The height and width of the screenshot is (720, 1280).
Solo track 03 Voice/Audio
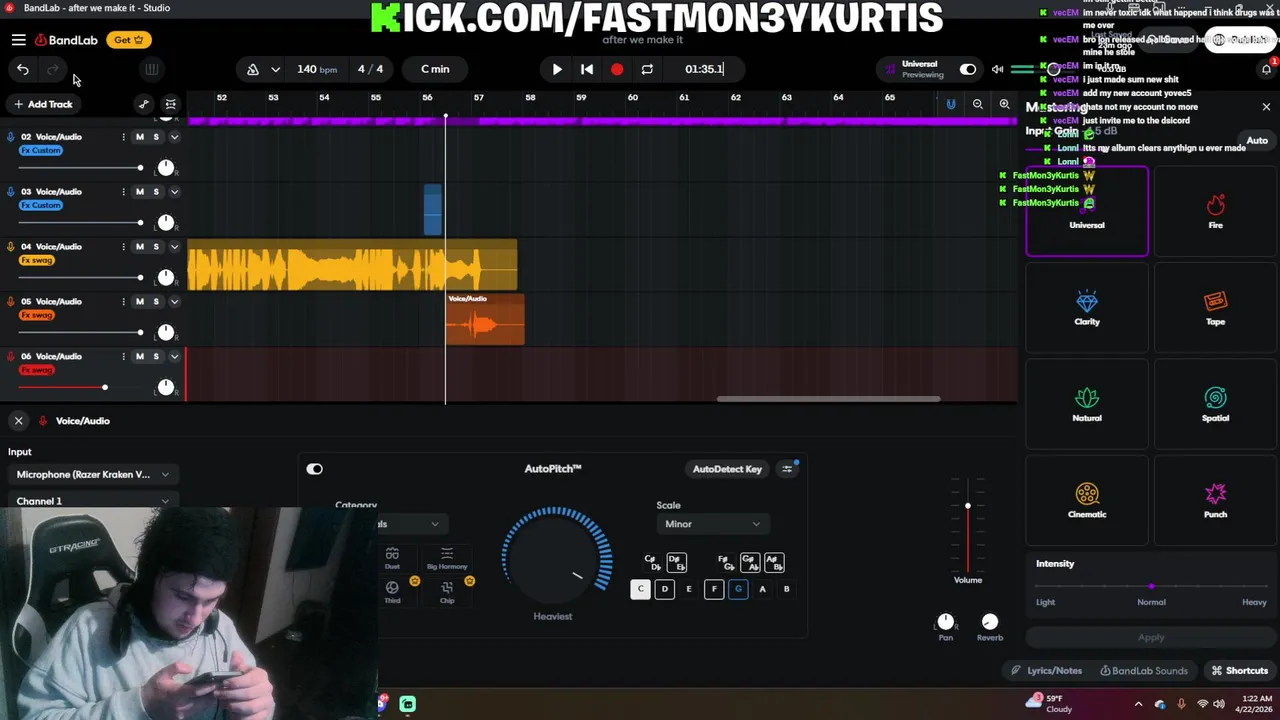(156, 192)
